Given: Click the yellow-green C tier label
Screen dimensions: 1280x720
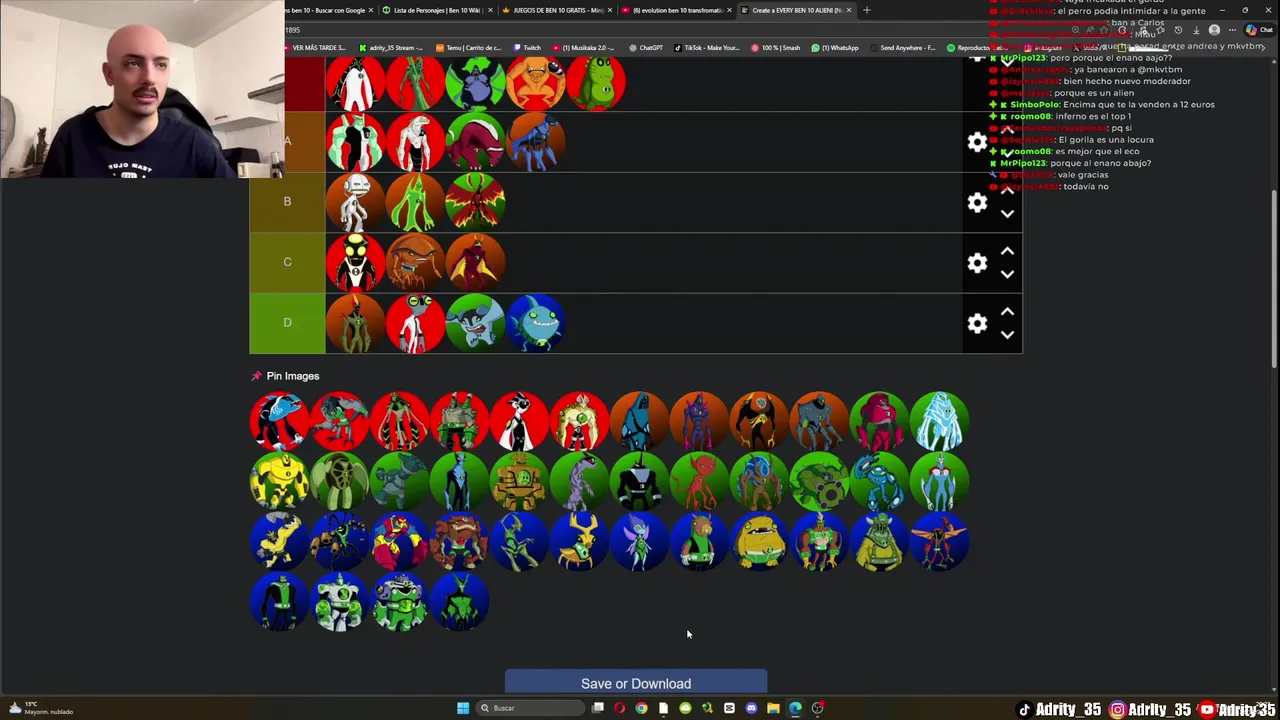Looking at the screenshot, I should coord(287,262).
